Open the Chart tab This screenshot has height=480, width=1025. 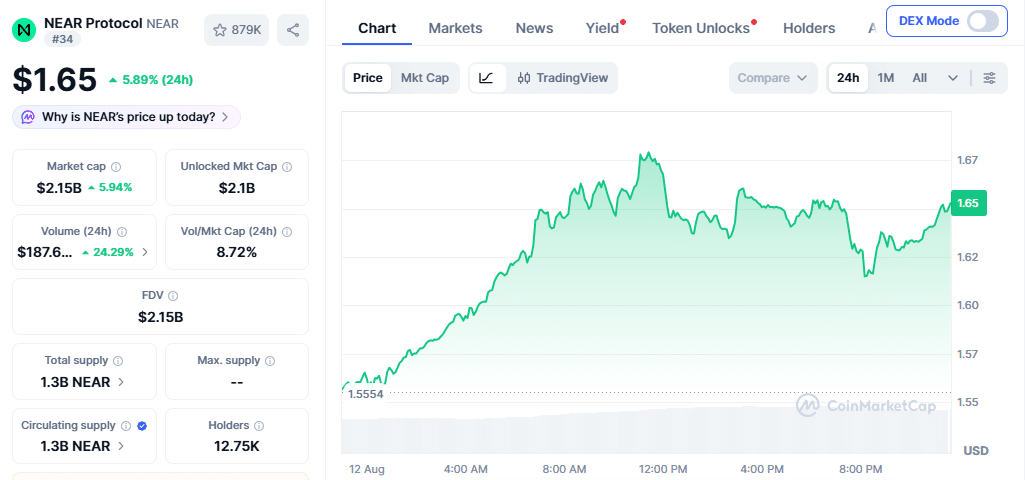click(x=377, y=28)
